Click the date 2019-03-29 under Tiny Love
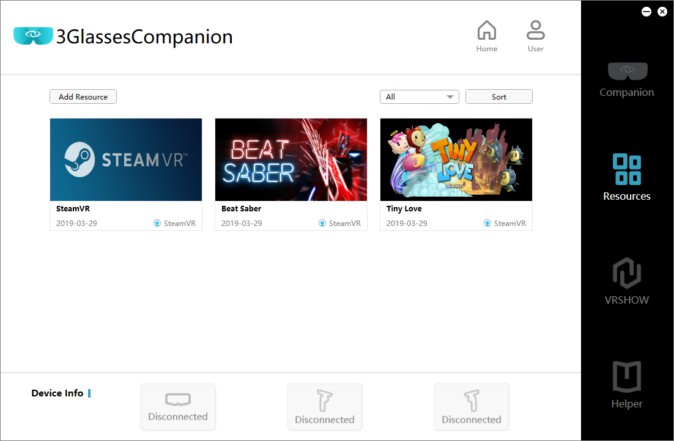Image resolution: width=674 pixels, height=441 pixels. (x=407, y=223)
